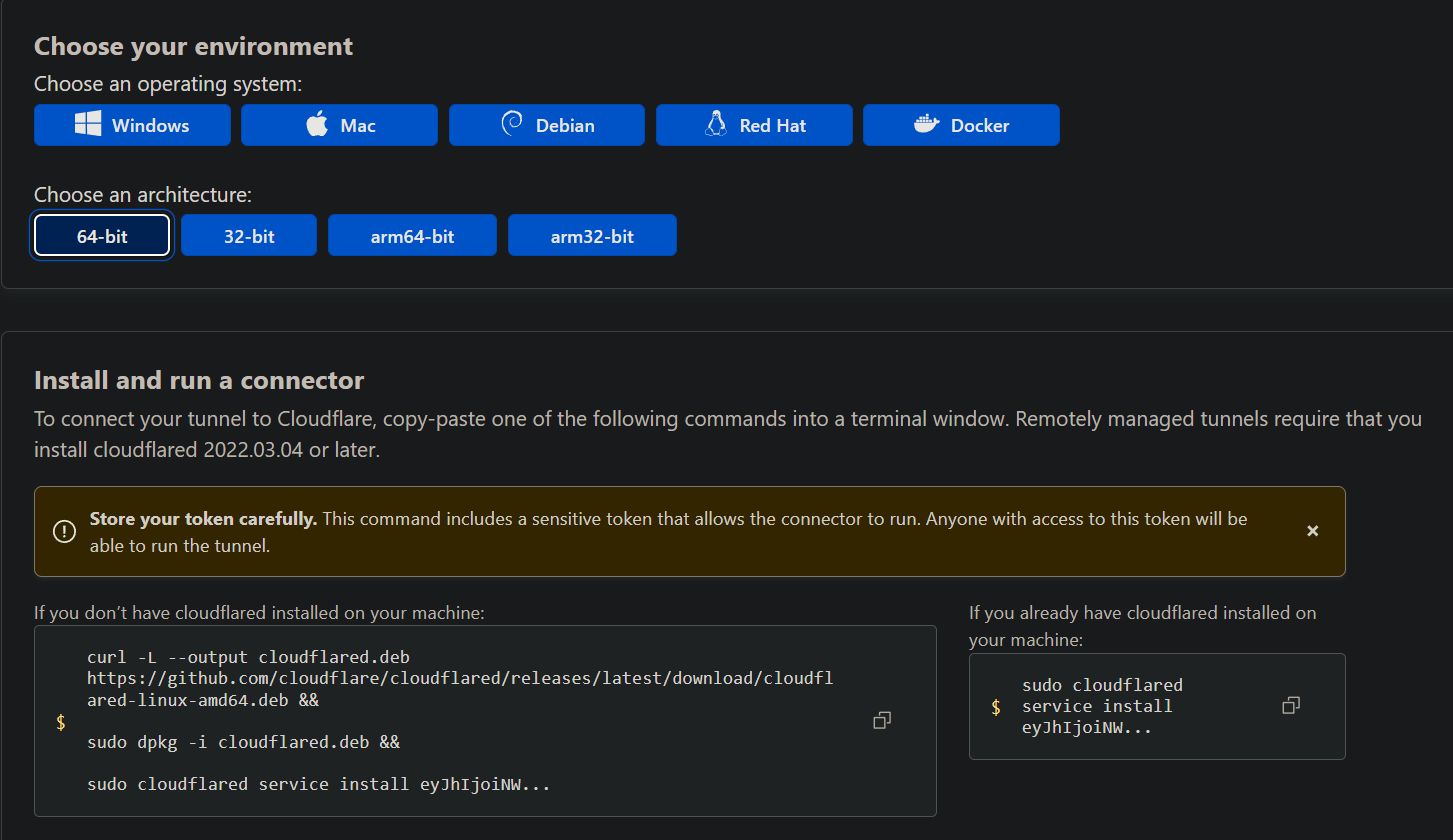Screen dimensions: 1453x840
Task: Click the Docker whale icon
Action: pos(926,124)
